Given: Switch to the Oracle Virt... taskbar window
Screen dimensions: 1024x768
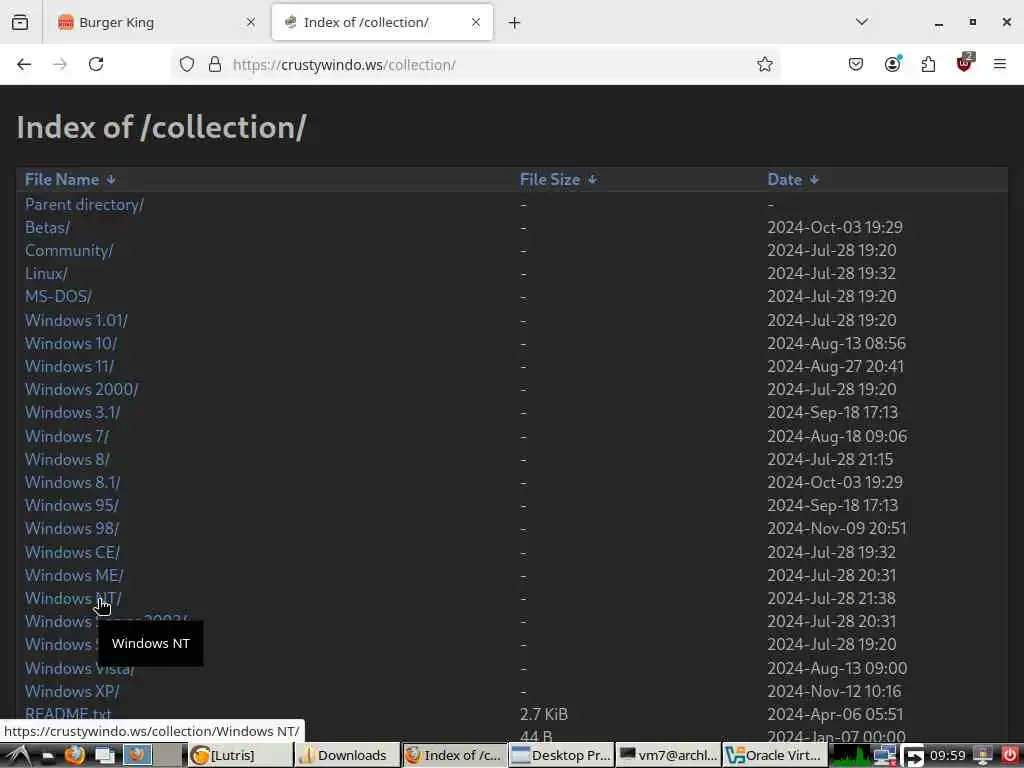Looking at the screenshot, I should [775, 756].
